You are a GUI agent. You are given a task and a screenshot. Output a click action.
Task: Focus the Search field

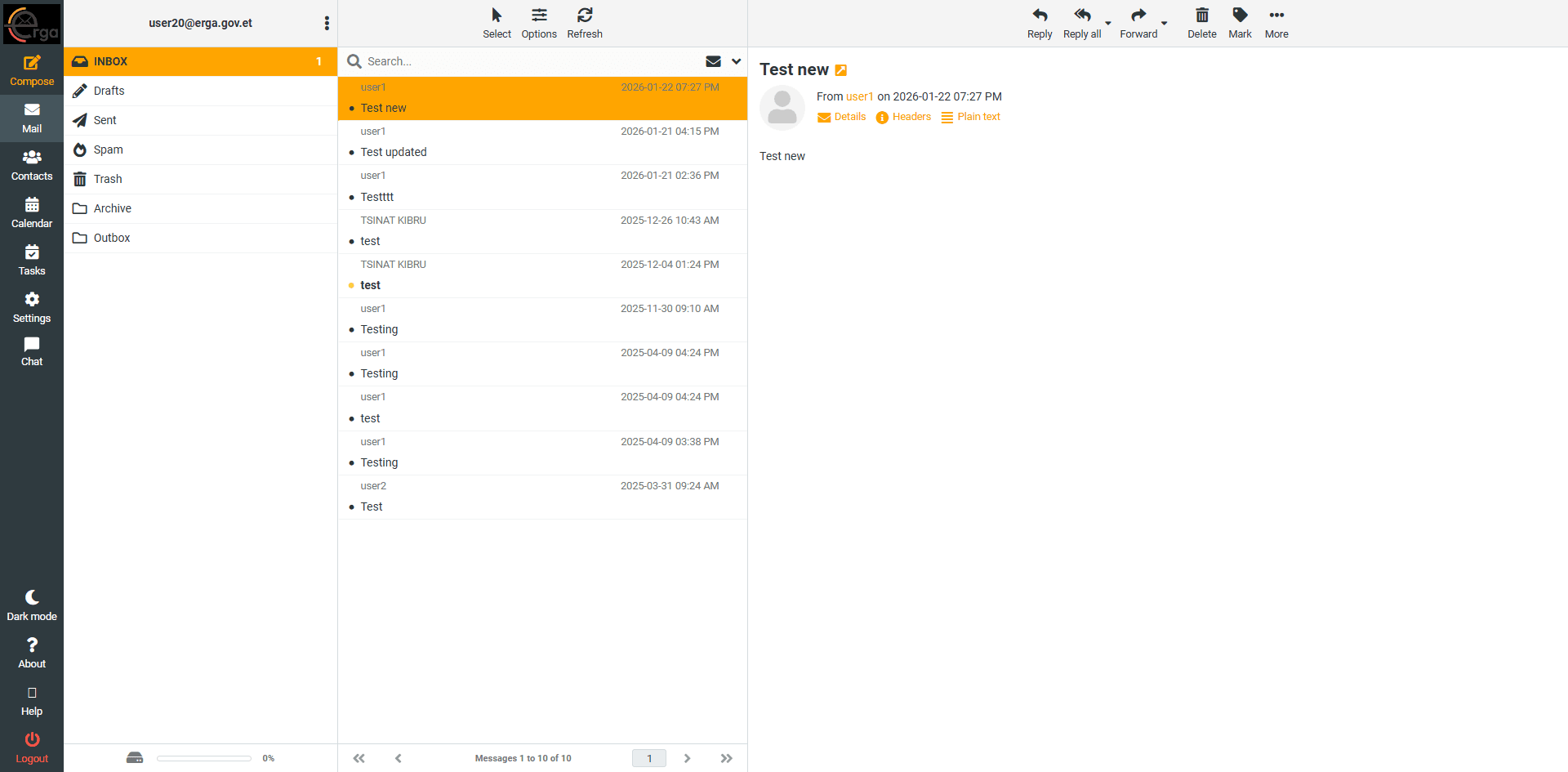tap(531, 61)
